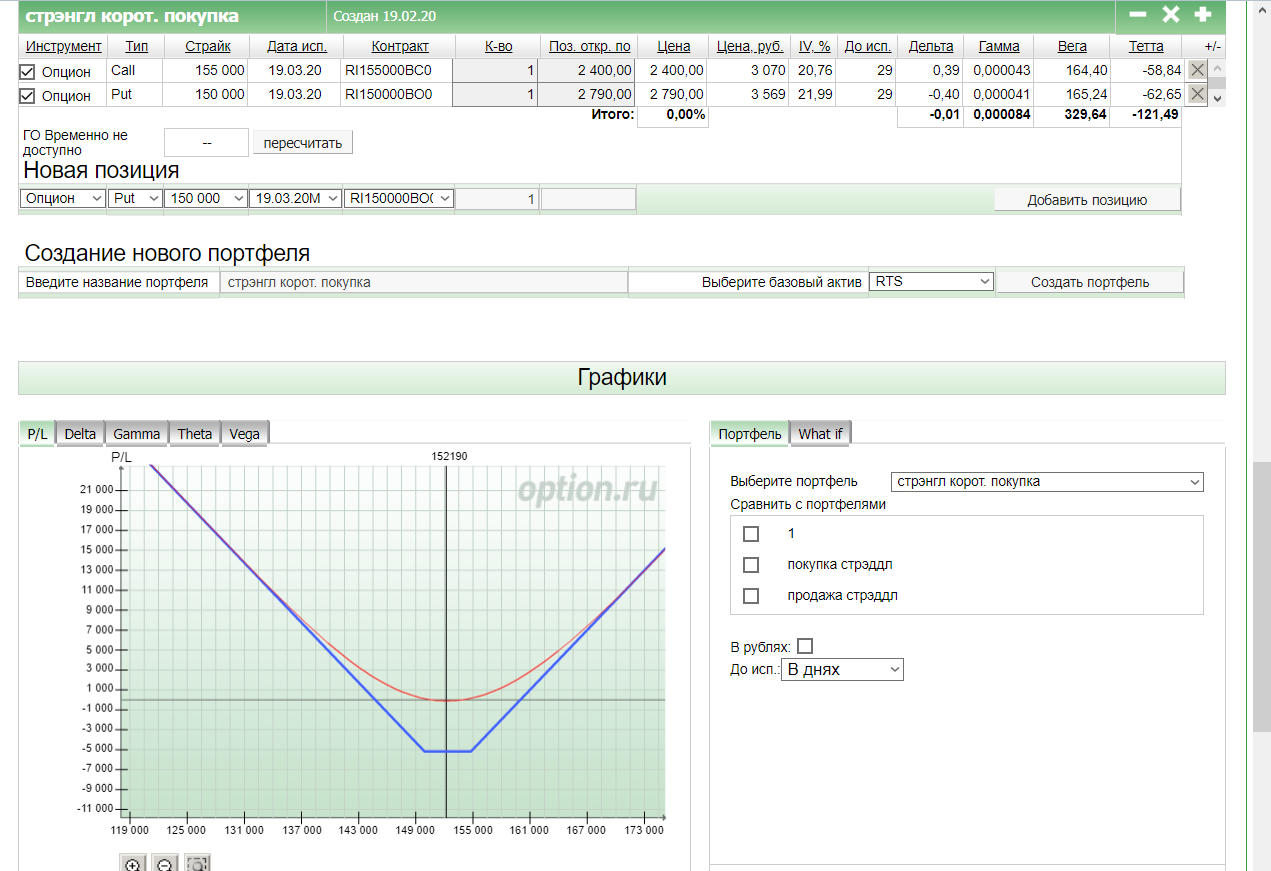Image resolution: width=1271 pixels, height=871 pixels.
Task: Check 'покупка стрэддл' comparison portfolio
Action: (x=751, y=565)
